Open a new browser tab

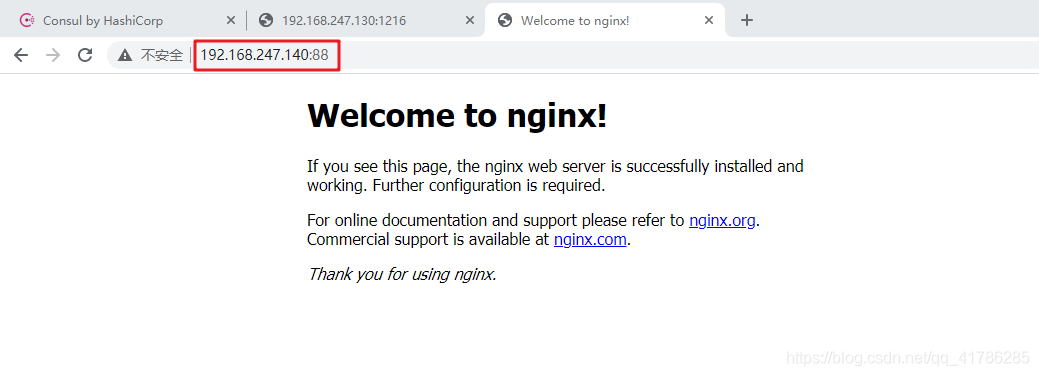747,21
